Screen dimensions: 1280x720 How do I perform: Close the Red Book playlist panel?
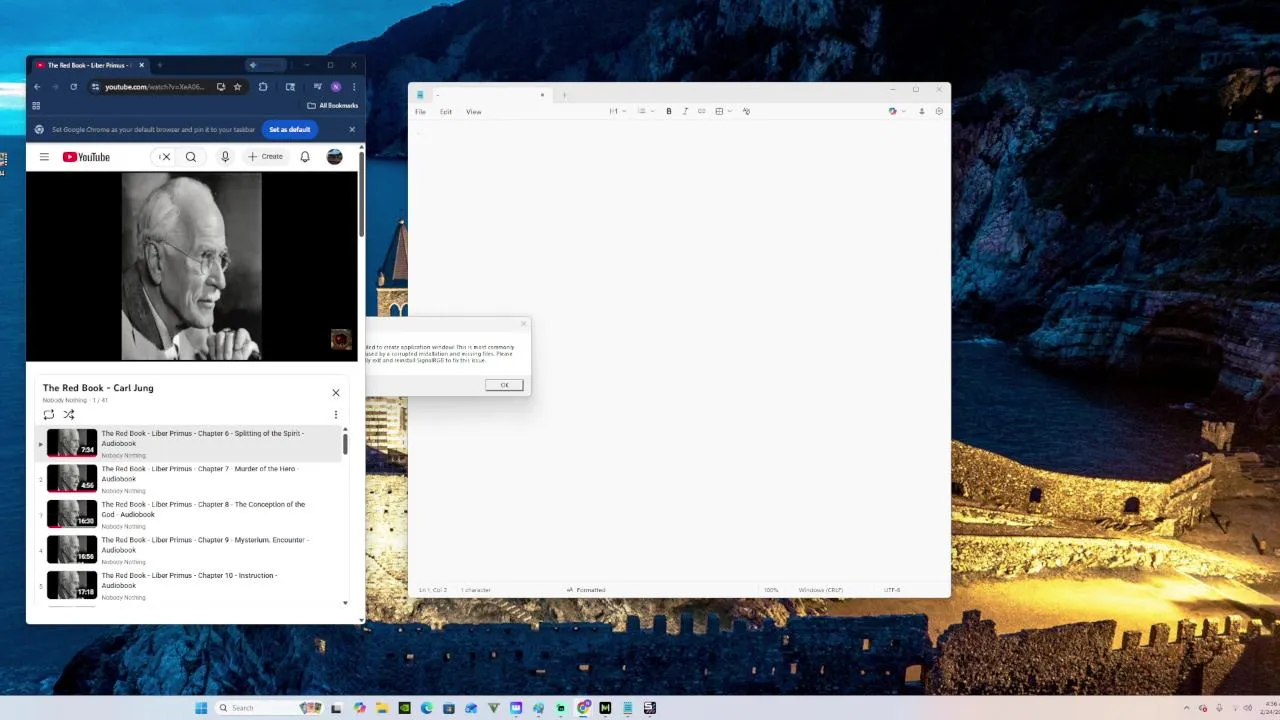pos(336,392)
